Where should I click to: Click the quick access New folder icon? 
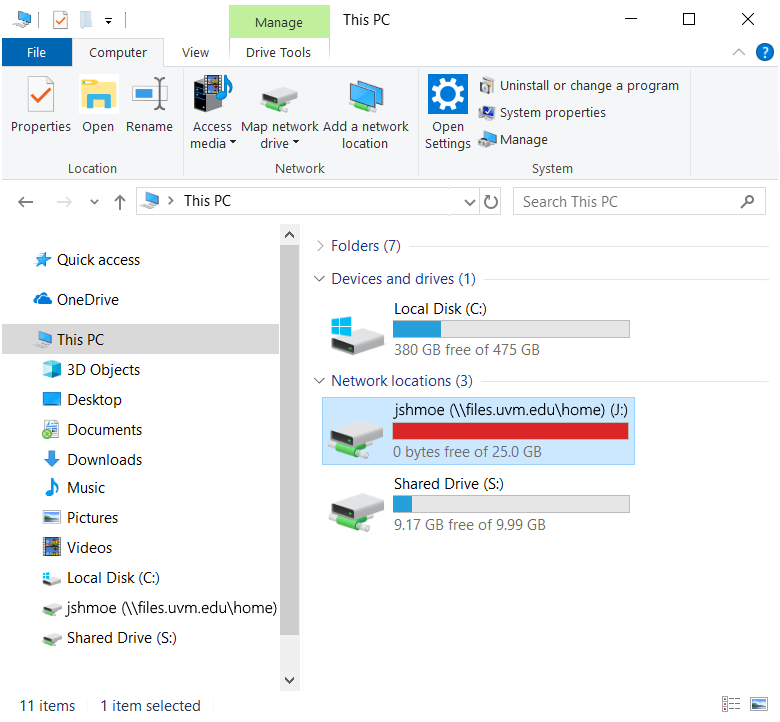(x=86, y=20)
